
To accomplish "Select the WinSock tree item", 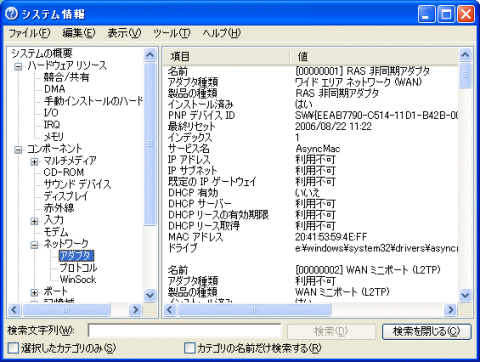I will pyautogui.click(x=78, y=279).
